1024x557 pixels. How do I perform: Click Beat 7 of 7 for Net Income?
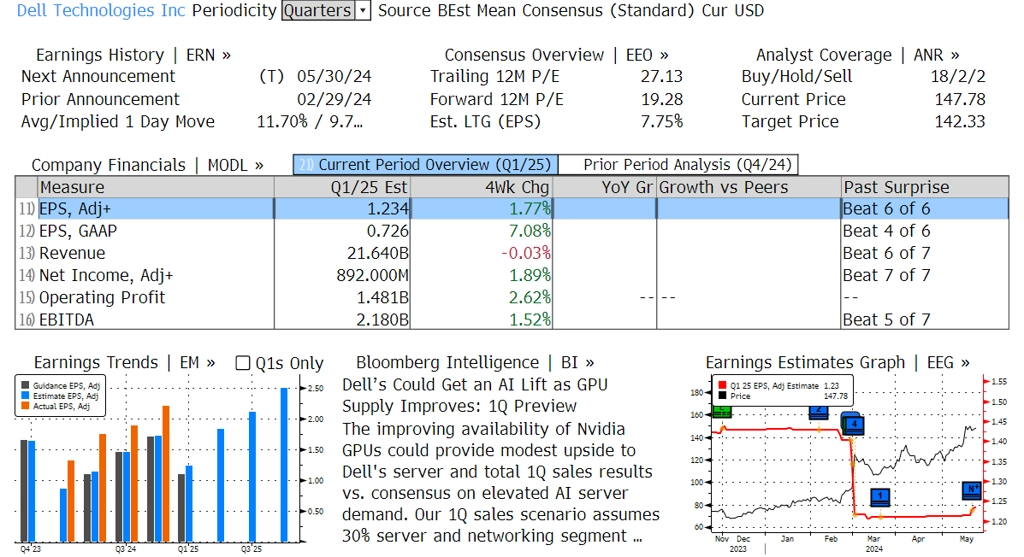click(886, 276)
